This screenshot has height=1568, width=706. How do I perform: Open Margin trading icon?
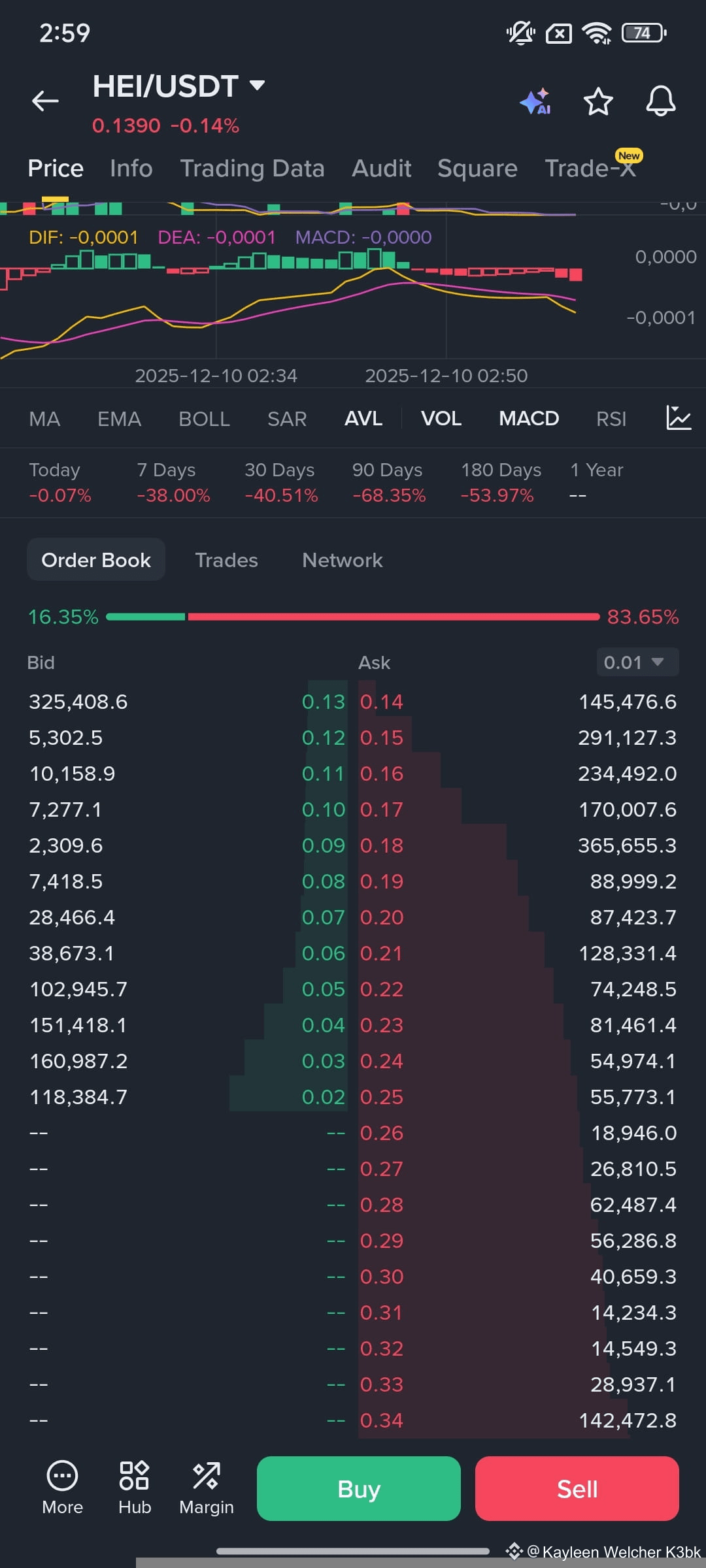point(207,1476)
